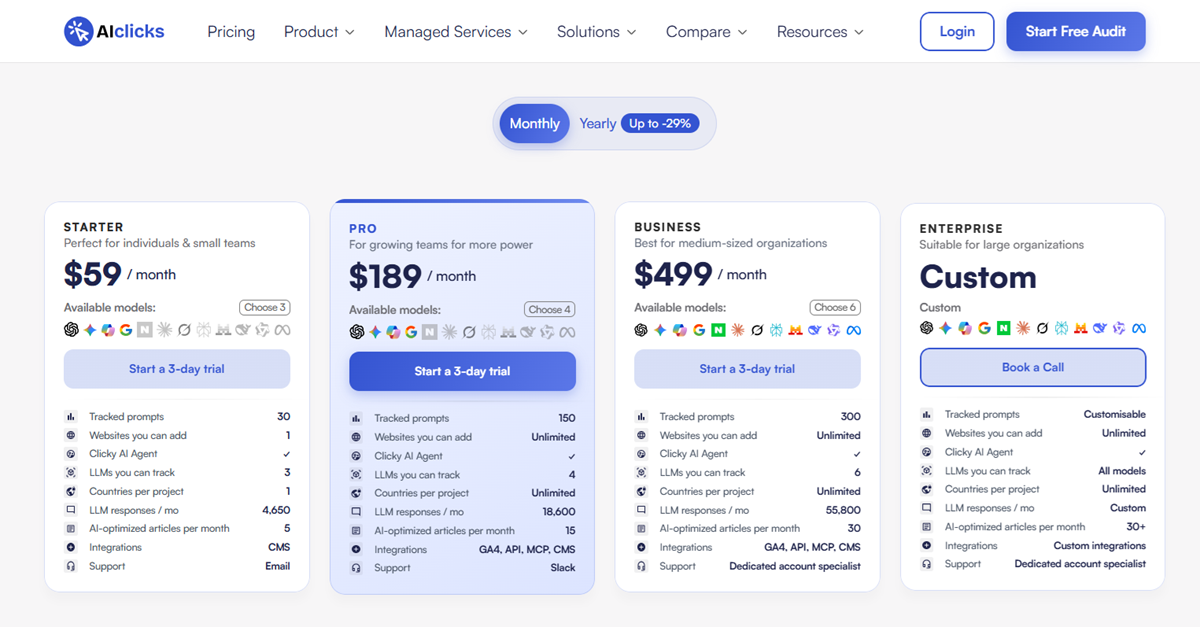Click Custom integrations text in Enterprise
The height and width of the screenshot is (627, 1200).
pos(1100,546)
